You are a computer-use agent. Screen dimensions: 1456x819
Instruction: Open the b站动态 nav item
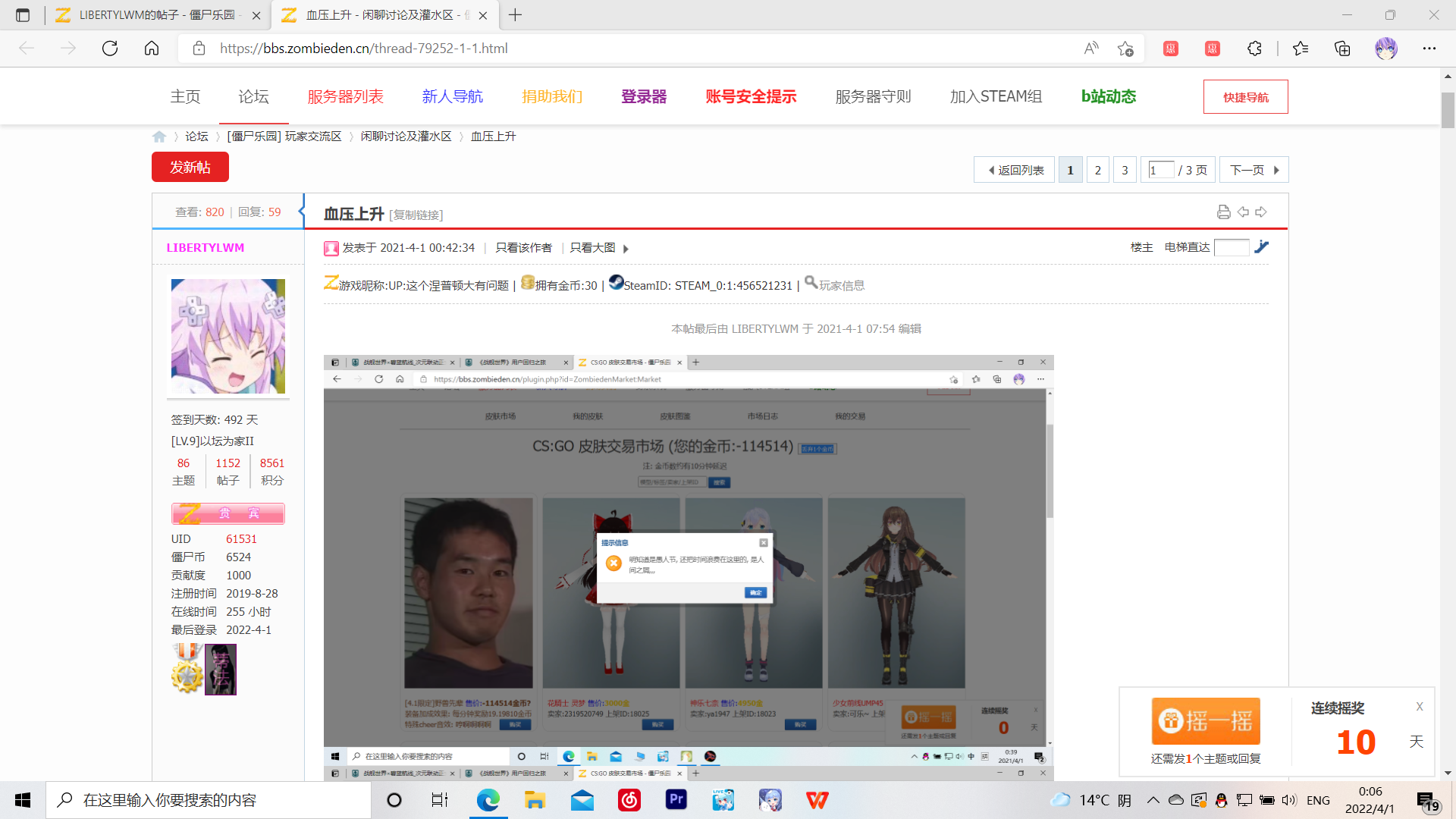pos(1109,96)
